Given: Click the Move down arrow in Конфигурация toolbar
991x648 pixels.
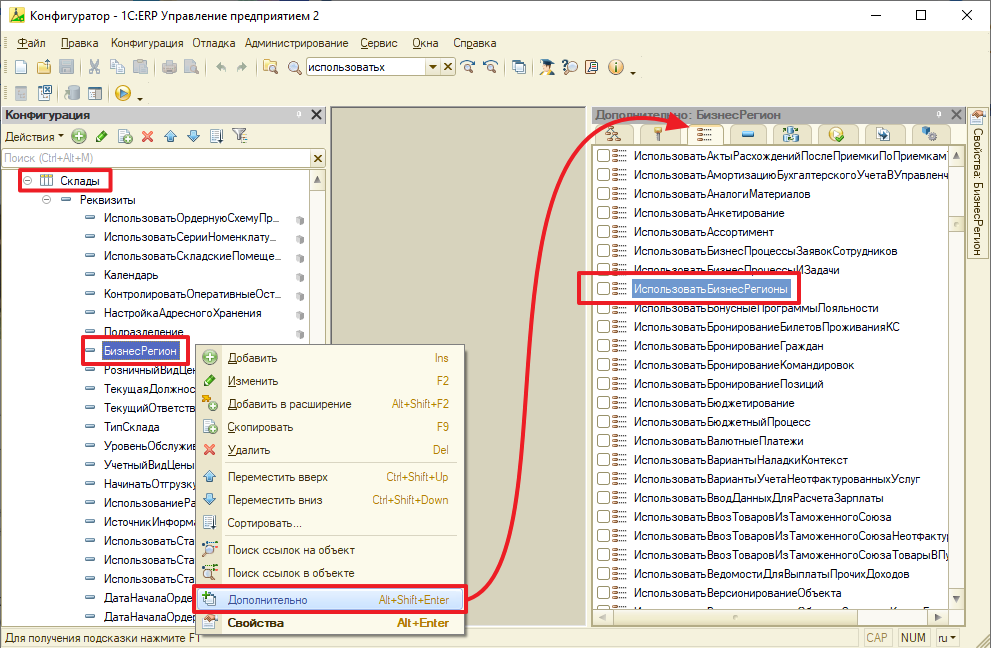Looking at the screenshot, I should tap(193, 136).
